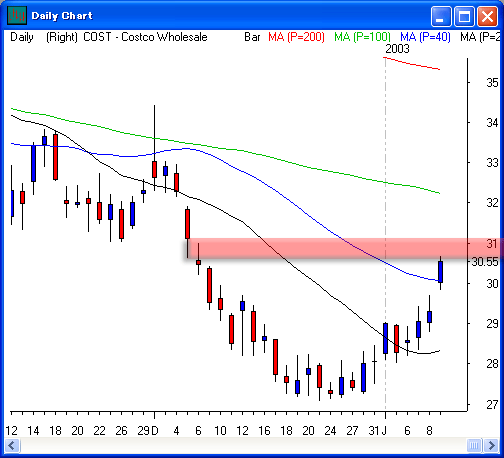Click the 33 price axis label
Viewport: 504px width, 458px height.
tap(492, 163)
